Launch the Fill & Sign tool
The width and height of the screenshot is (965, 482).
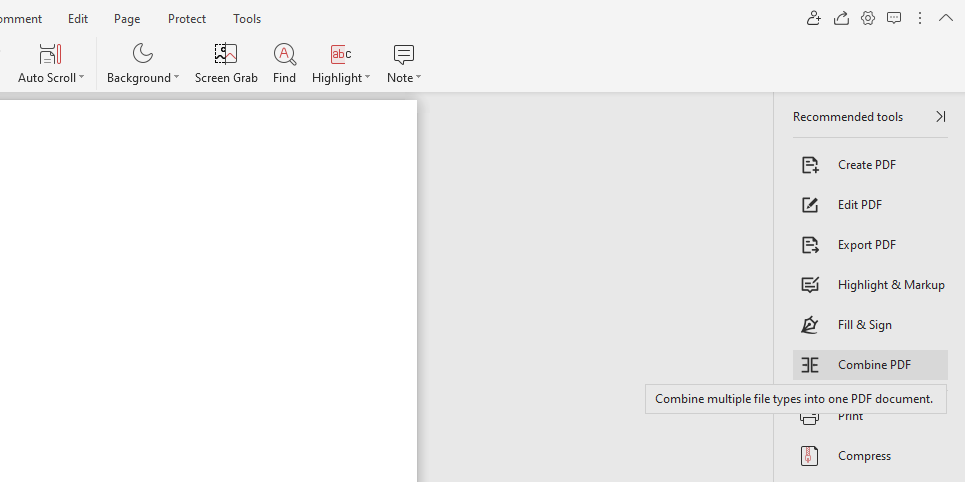point(864,325)
